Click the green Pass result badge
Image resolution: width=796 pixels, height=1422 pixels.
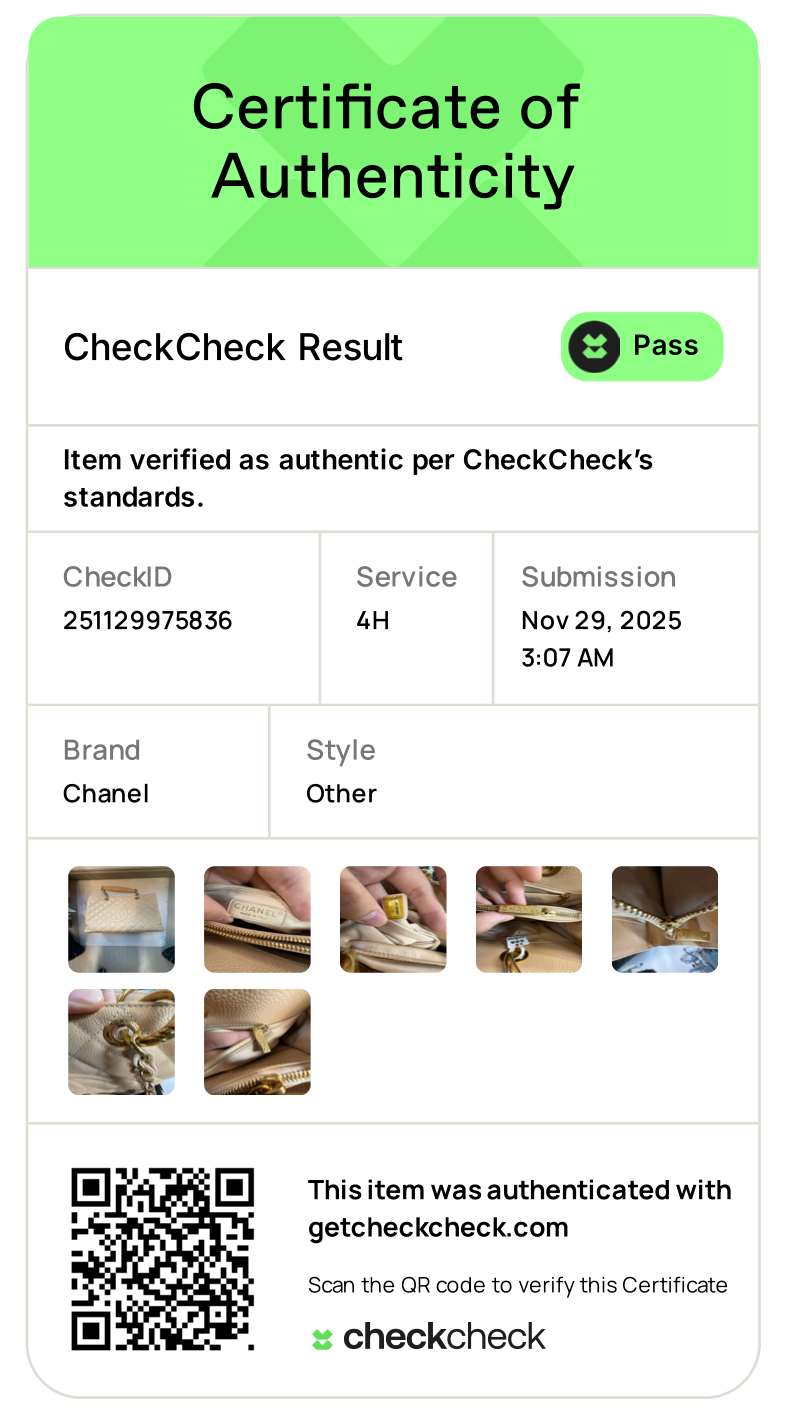(642, 347)
